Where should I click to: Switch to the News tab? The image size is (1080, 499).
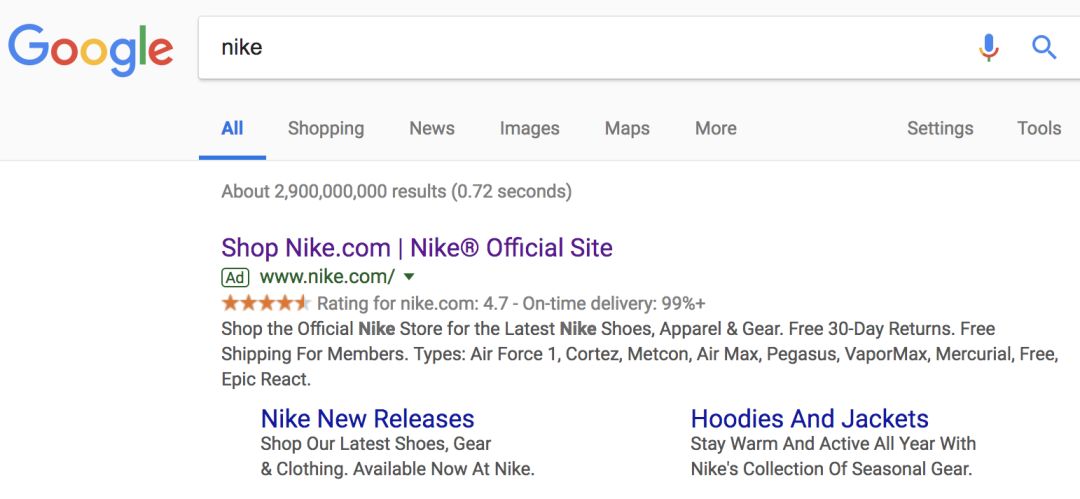tap(431, 128)
